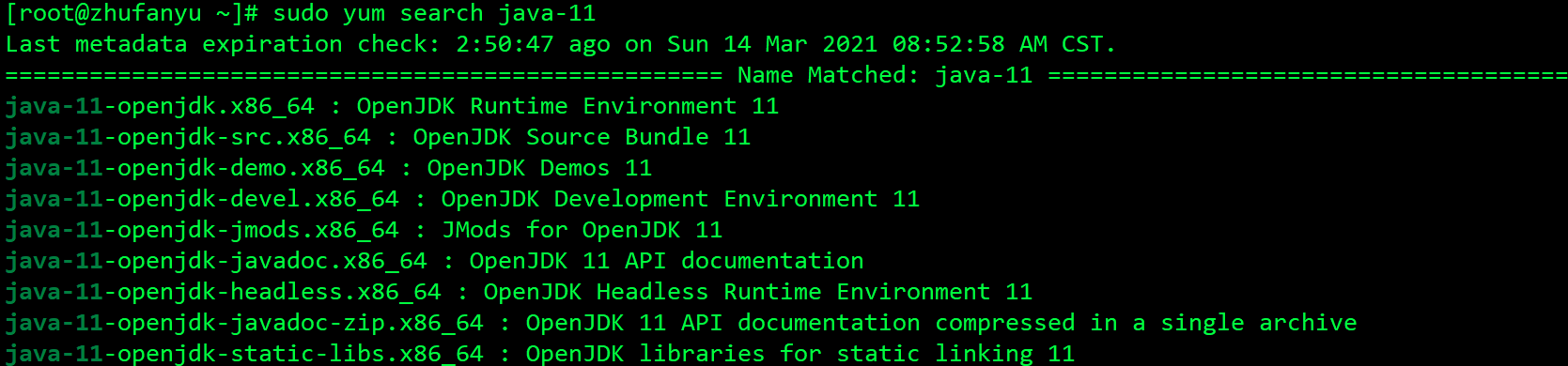This screenshot has width=1568, height=366.
Task: Click package java-11-openjdk-javadoc-zip.x86_64
Action: (244, 324)
